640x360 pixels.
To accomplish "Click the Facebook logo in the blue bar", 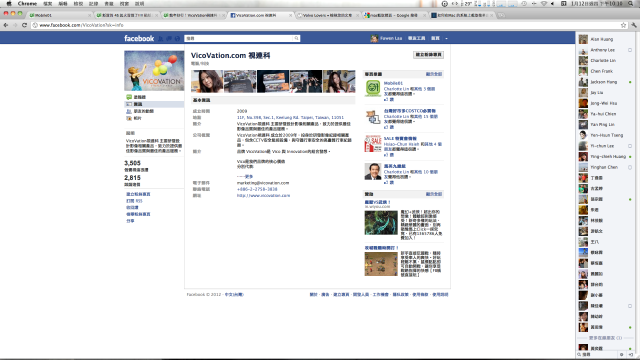I will click(x=139, y=38).
